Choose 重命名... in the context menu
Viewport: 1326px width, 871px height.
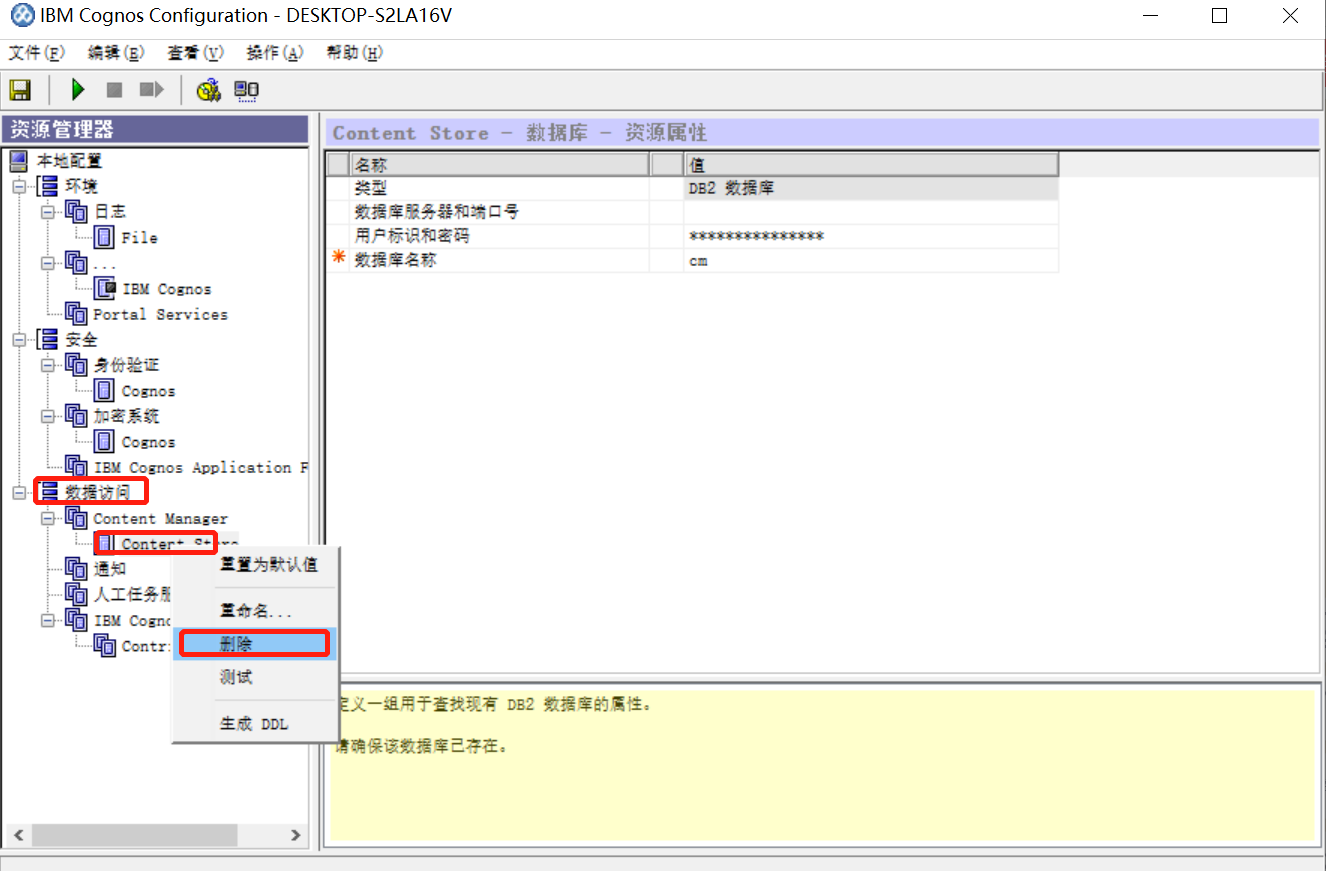click(x=255, y=610)
